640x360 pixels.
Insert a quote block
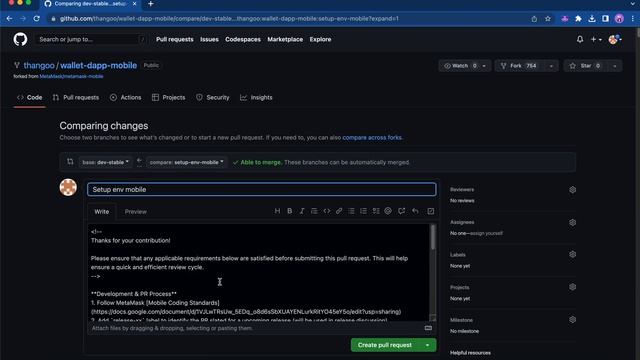pyautogui.click(x=314, y=211)
